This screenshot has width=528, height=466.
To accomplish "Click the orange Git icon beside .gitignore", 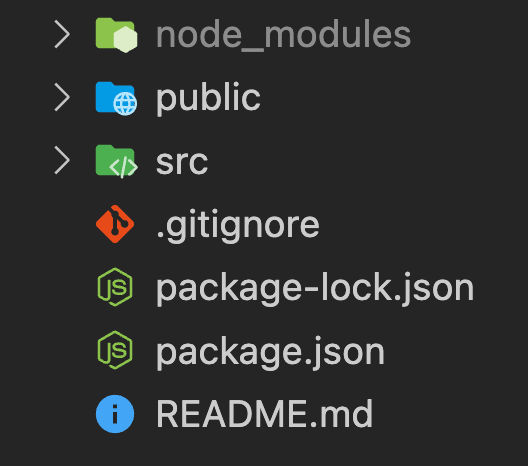I will 115,224.
